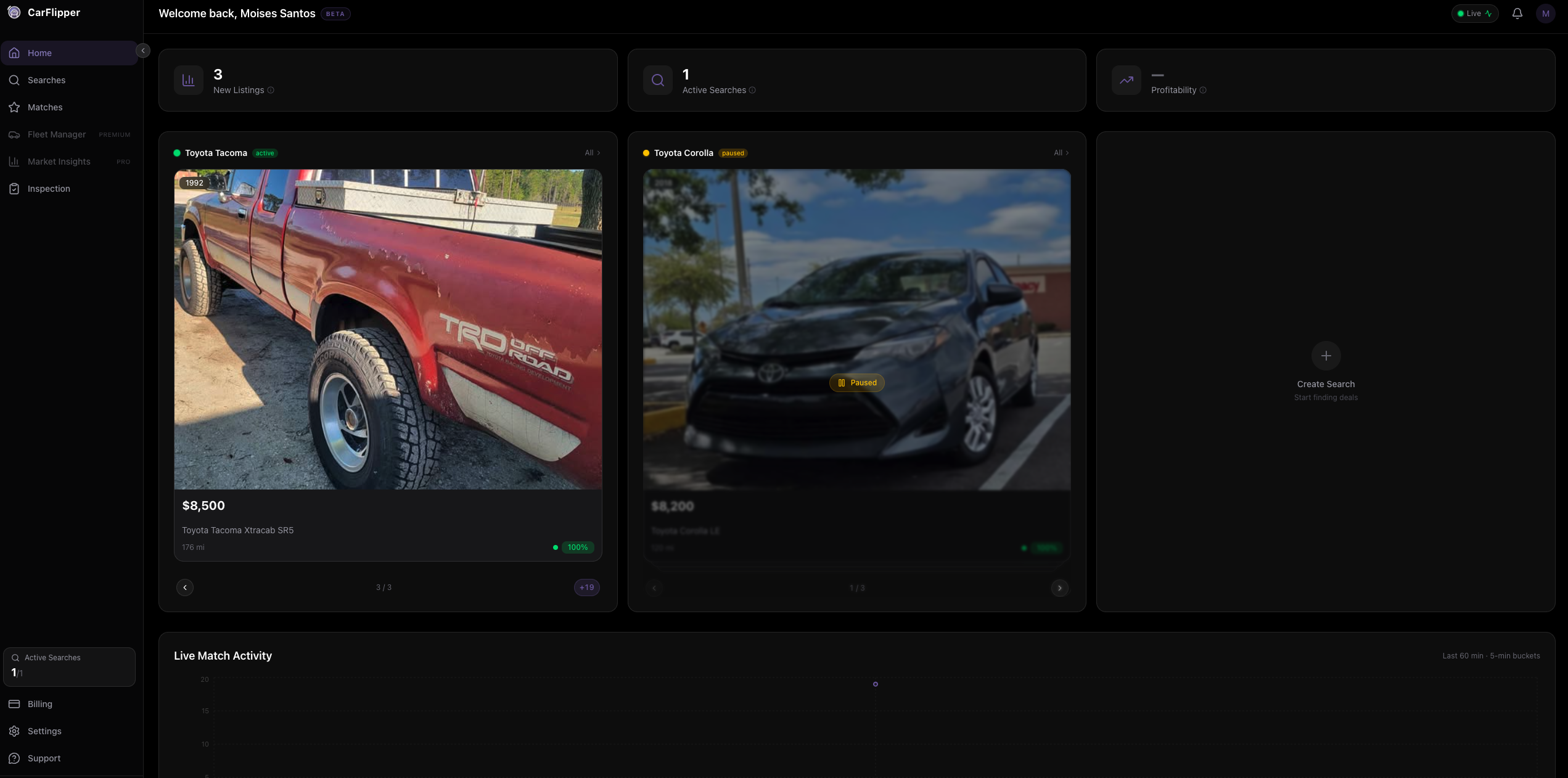Go to the Inspection page

point(49,189)
